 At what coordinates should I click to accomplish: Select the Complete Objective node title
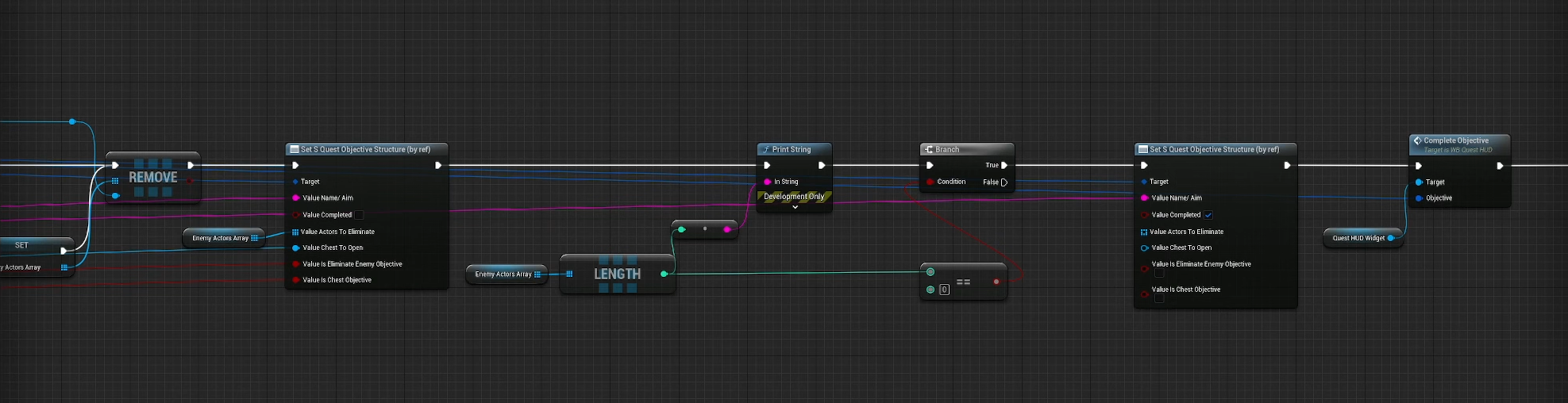(1456, 140)
